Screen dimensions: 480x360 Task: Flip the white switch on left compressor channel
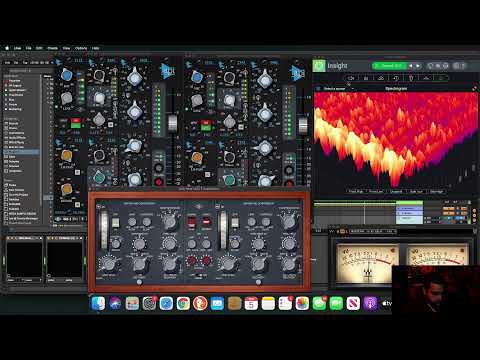pos(115,222)
